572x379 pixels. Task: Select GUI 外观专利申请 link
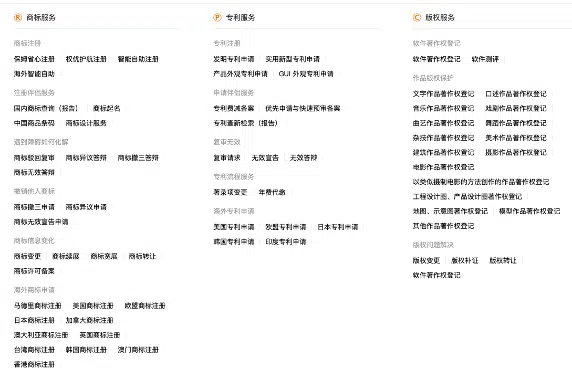tap(306, 74)
